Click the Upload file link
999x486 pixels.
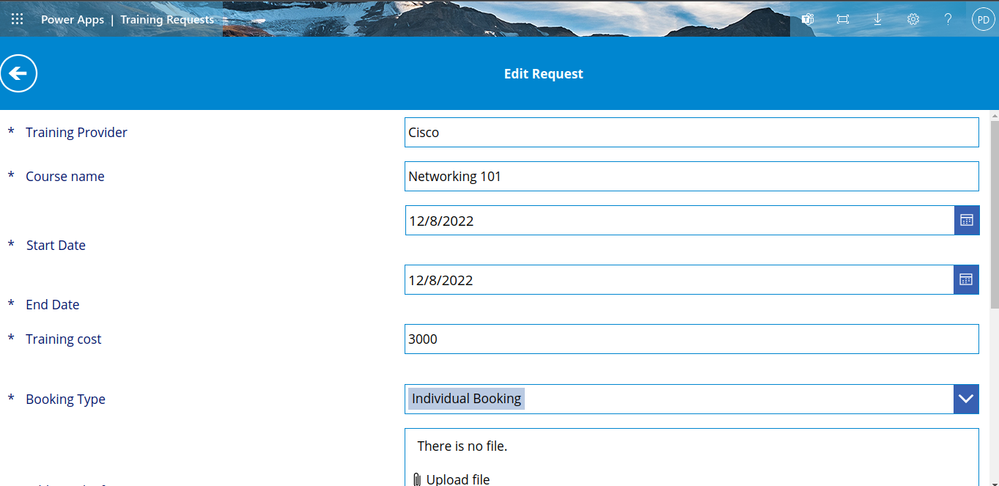458,480
